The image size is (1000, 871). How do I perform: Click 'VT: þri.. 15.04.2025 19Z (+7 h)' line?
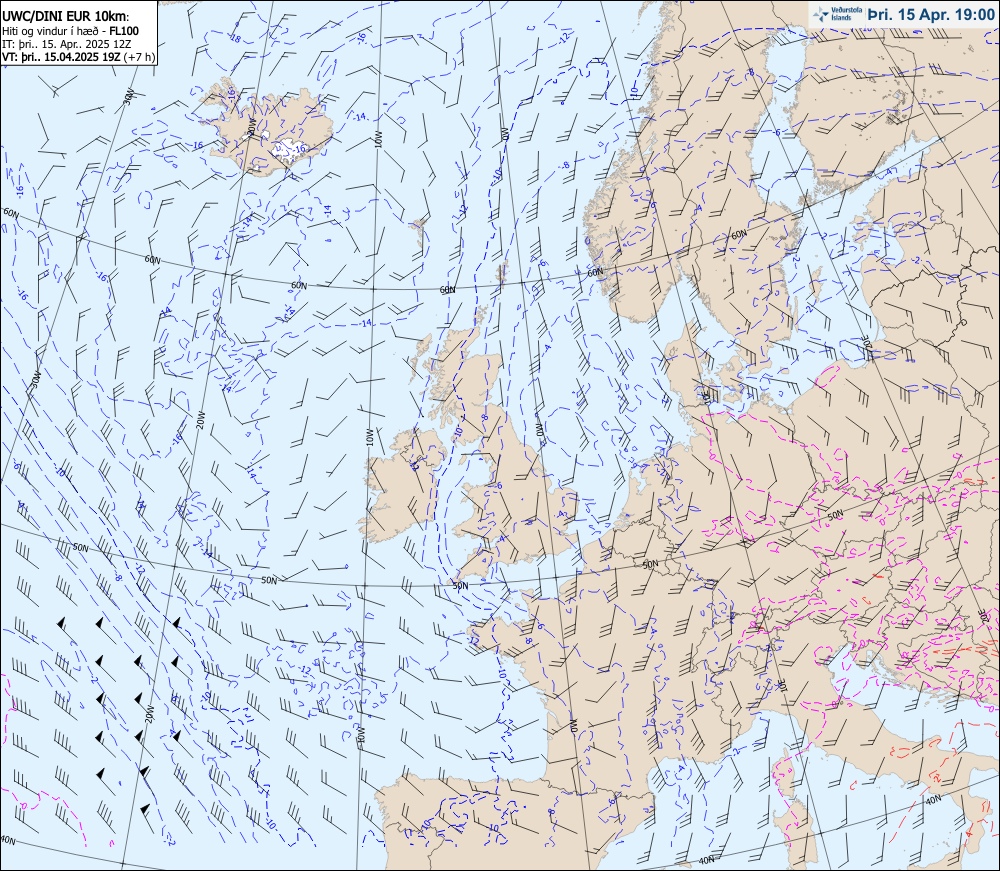click(x=78, y=56)
